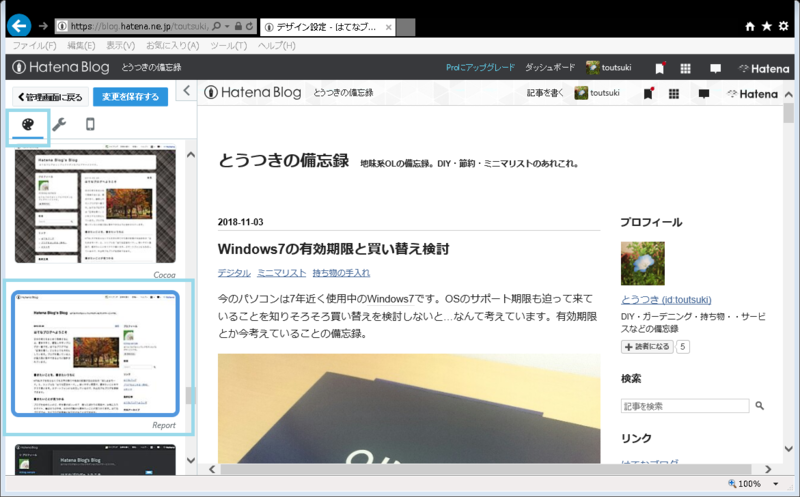Viewport: 800px width, 497px height.
Task: Click 記事を書く in preview header
Action: click(545, 93)
